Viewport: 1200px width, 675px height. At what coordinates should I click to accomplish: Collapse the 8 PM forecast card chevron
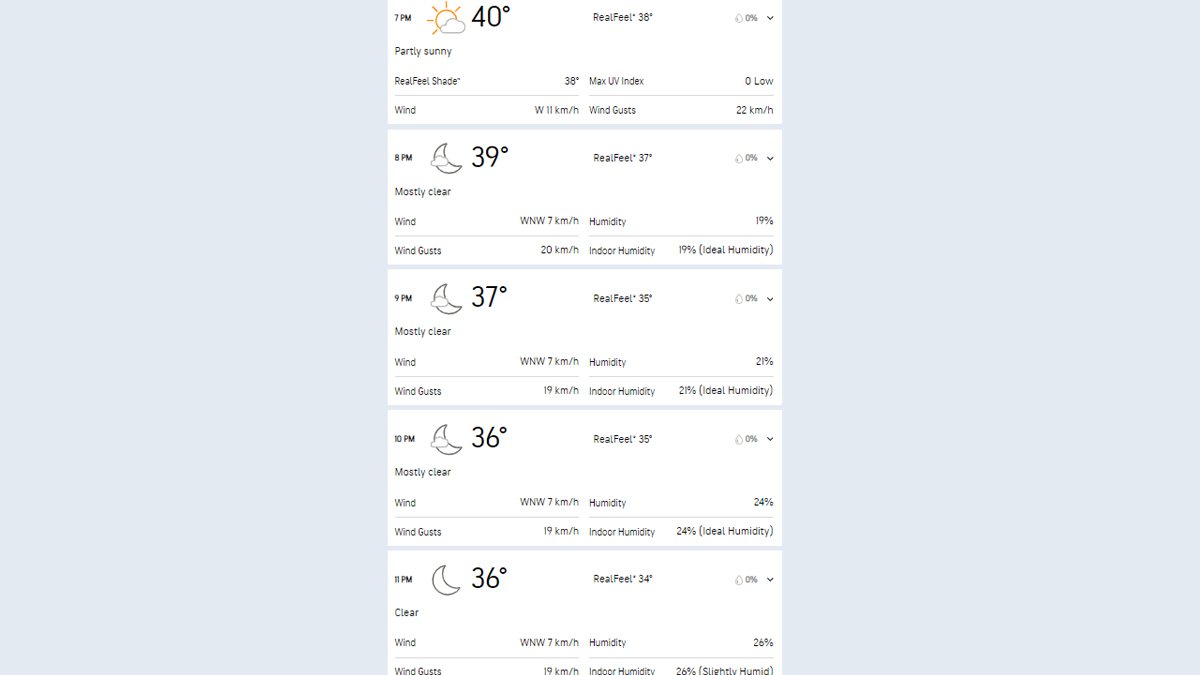coord(770,158)
